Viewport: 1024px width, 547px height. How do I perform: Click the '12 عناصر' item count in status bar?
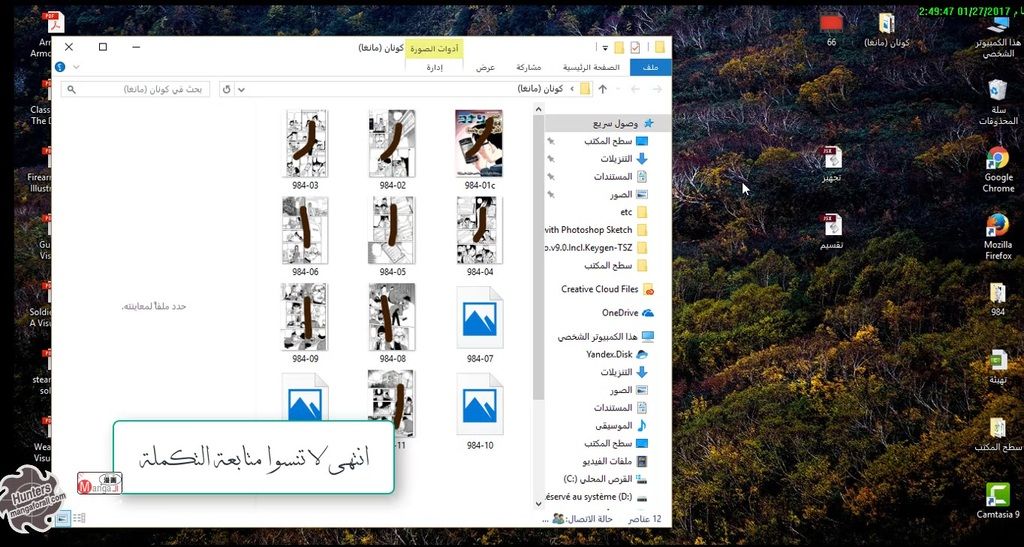[x=645, y=519]
